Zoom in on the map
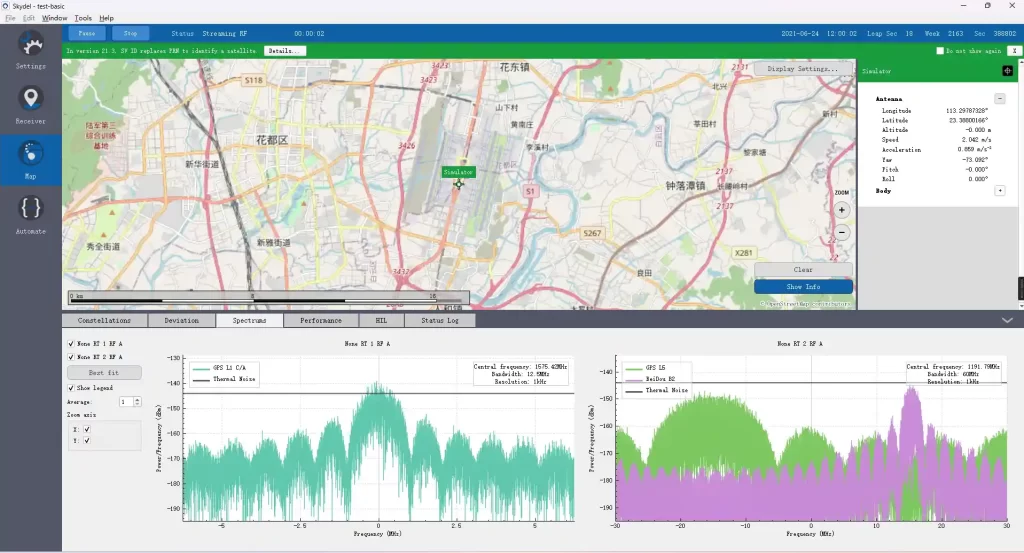Viewport: 1024px width, 553px height. (842, 210)
